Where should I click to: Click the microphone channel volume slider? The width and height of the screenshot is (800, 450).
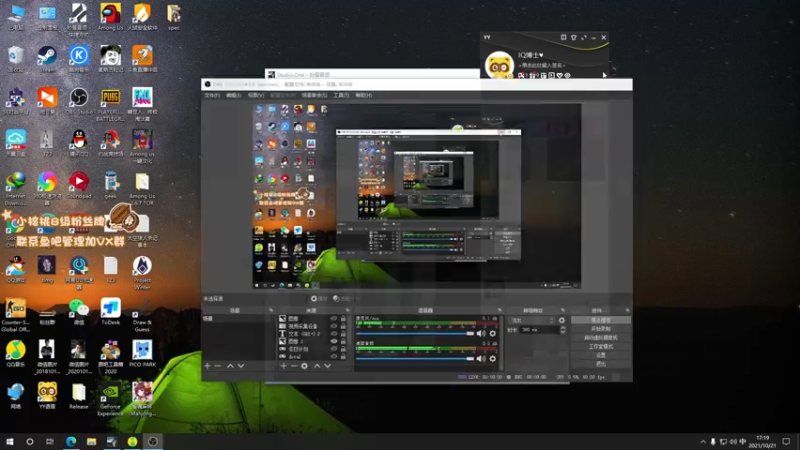coord(415,333)
